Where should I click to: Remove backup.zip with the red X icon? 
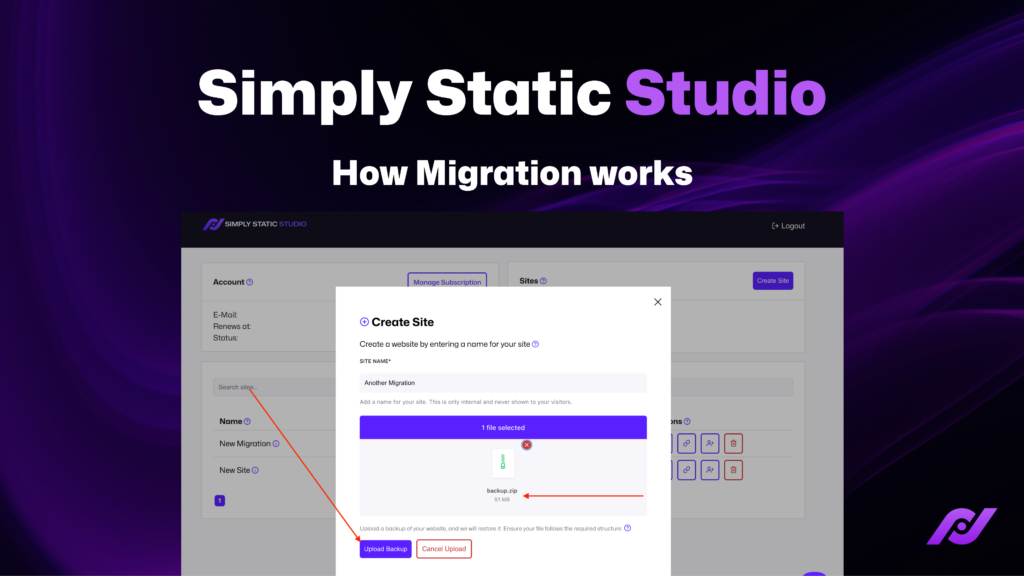527,445
